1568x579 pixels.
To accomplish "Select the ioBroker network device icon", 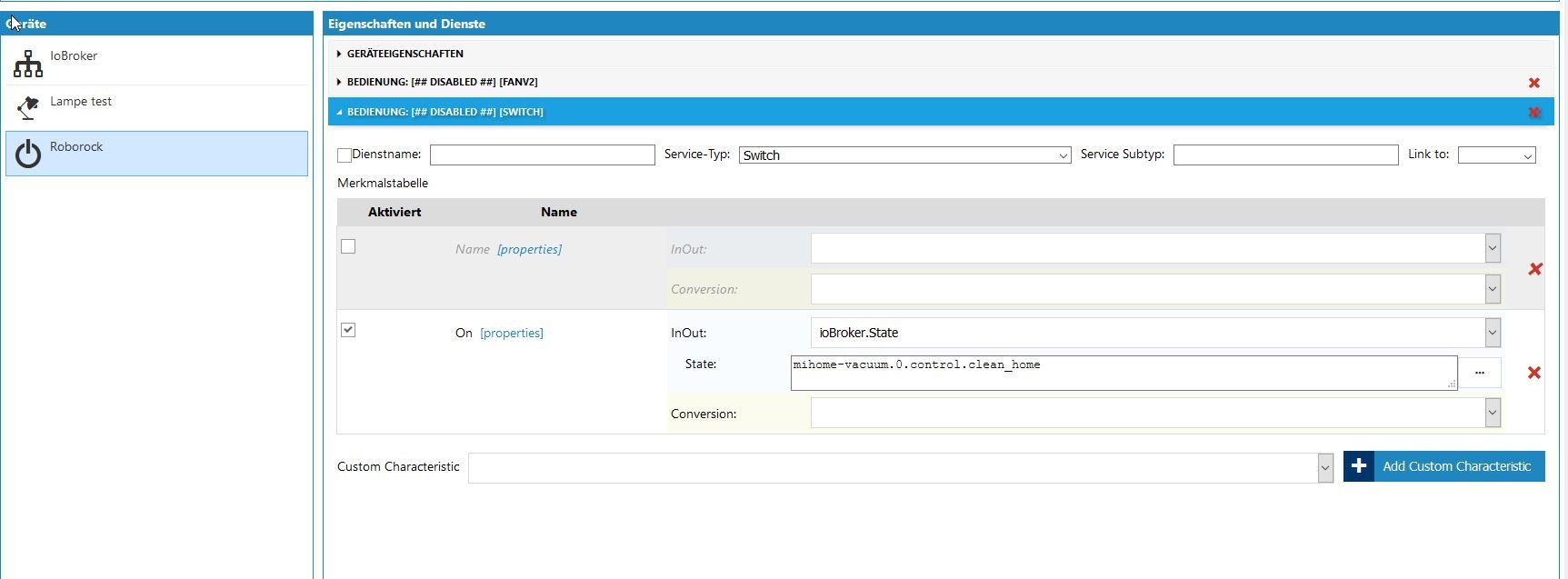I will point(28,64).
